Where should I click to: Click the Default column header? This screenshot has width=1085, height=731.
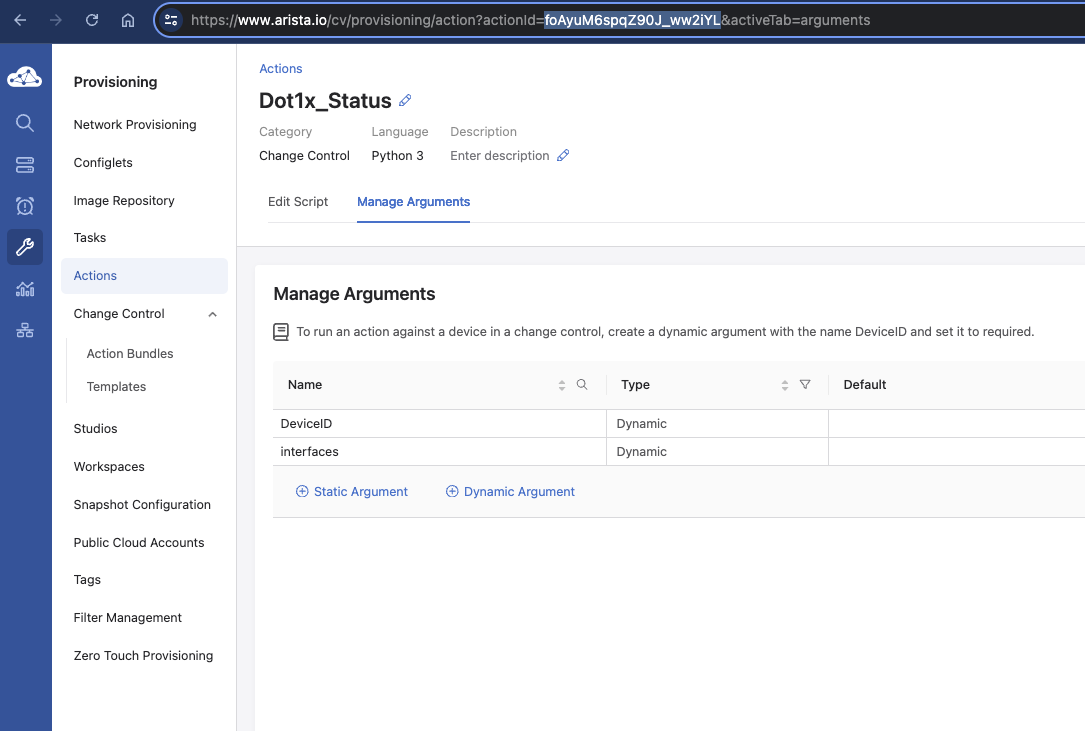pyautogui.click(x=865, y=385)
